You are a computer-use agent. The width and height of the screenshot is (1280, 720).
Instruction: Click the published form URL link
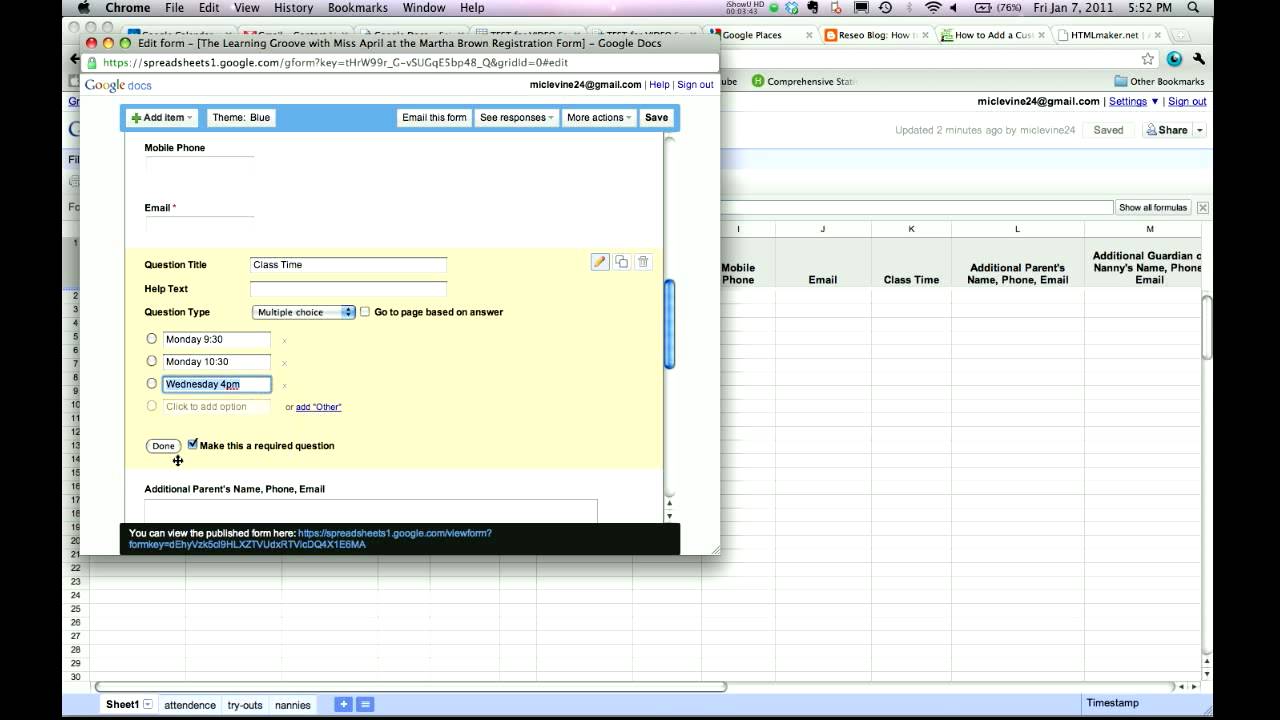click(311, 539)
